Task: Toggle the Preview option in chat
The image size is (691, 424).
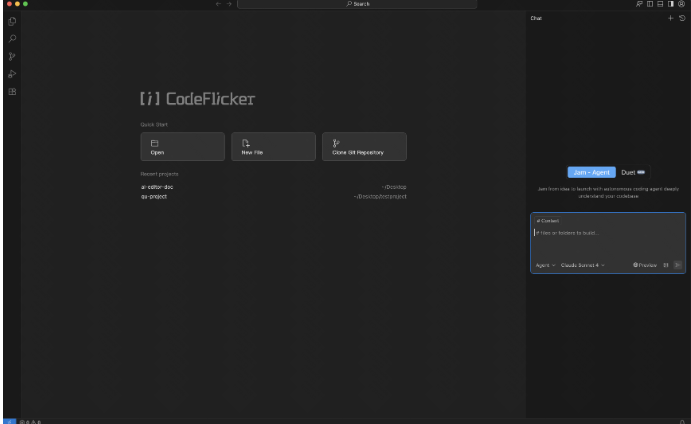Action: (x=645, y=265)
